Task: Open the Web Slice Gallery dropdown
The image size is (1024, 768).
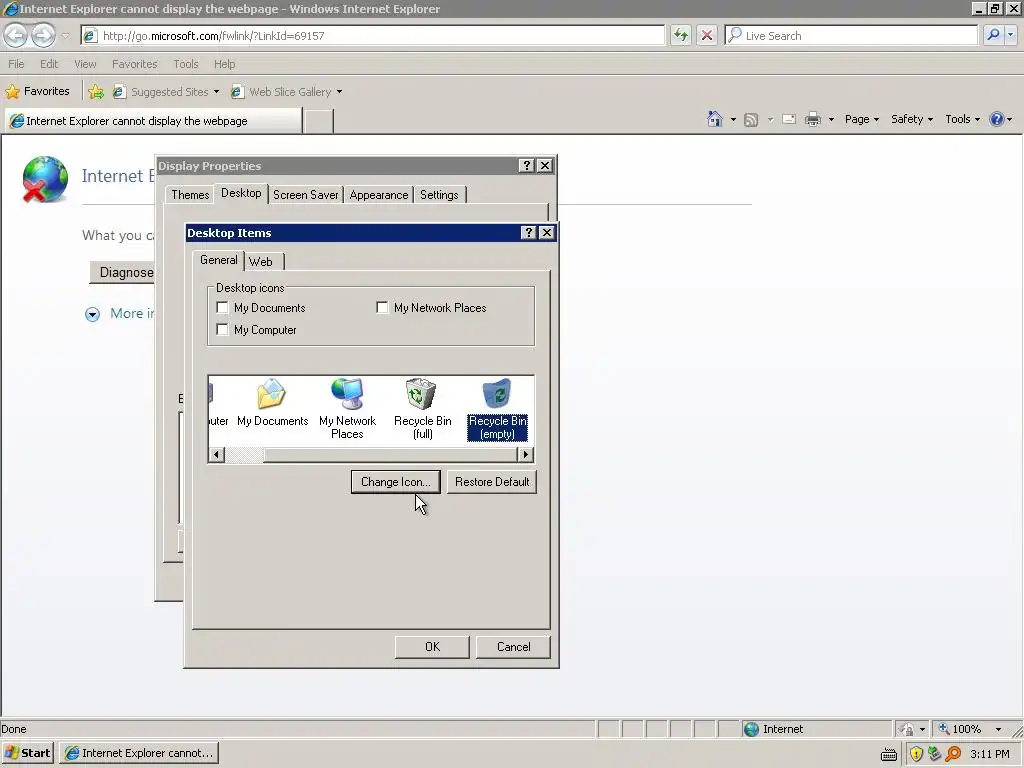Action: click(x=340, y=92)
